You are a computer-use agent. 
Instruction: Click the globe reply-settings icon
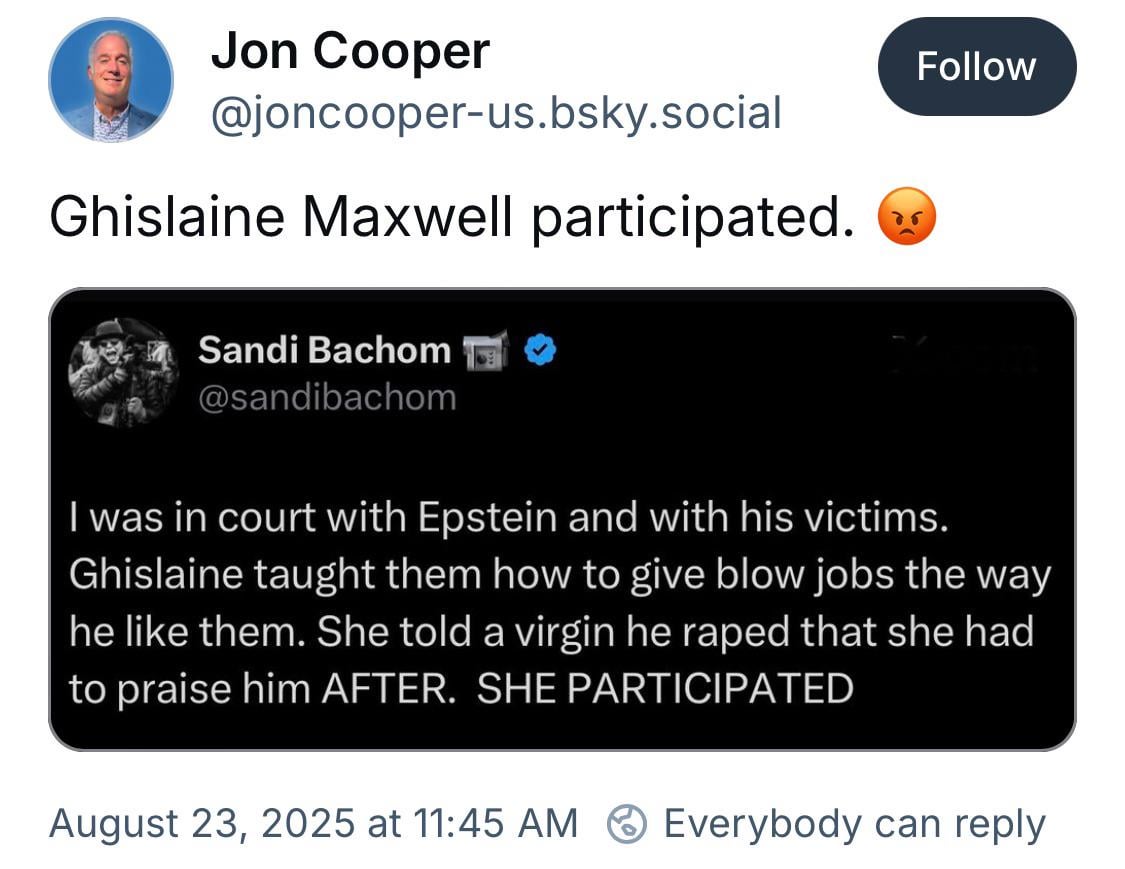(x=627, y=823)
